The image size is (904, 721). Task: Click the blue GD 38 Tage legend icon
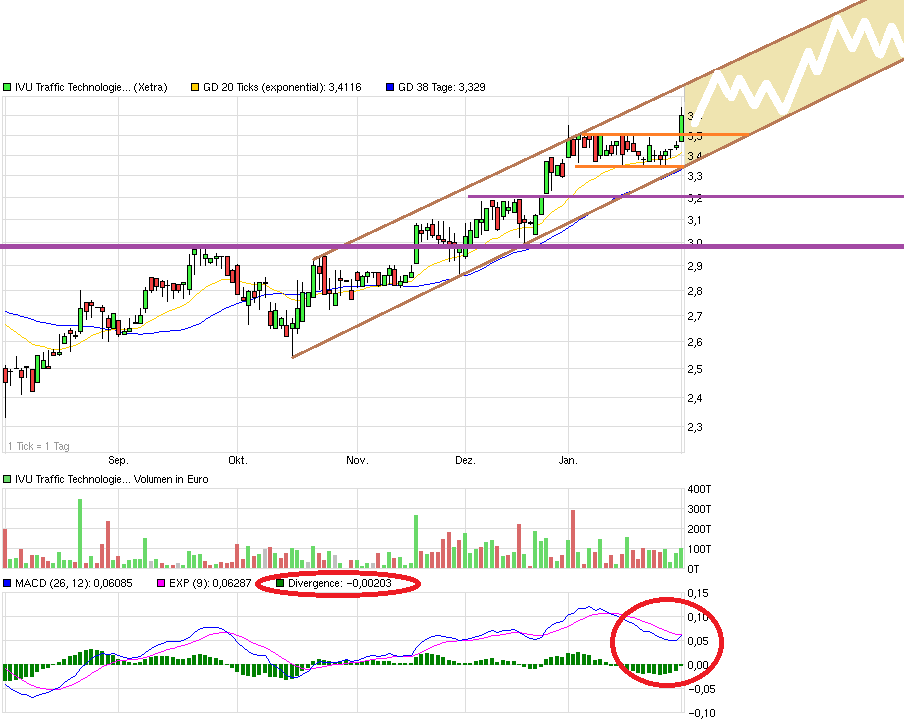click(x=390, y=87)
